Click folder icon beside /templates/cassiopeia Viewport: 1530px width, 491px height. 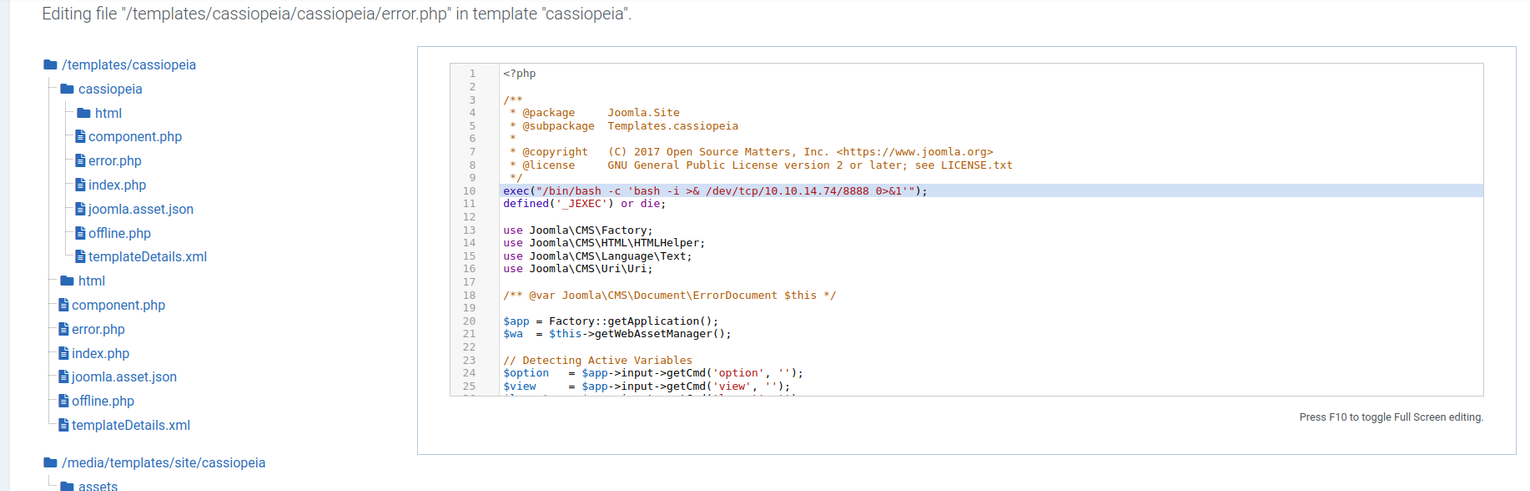(x=50, y=65)
